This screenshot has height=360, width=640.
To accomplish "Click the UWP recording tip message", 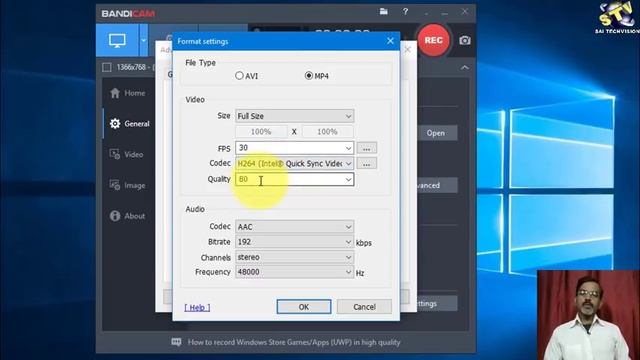I will 294,342.
